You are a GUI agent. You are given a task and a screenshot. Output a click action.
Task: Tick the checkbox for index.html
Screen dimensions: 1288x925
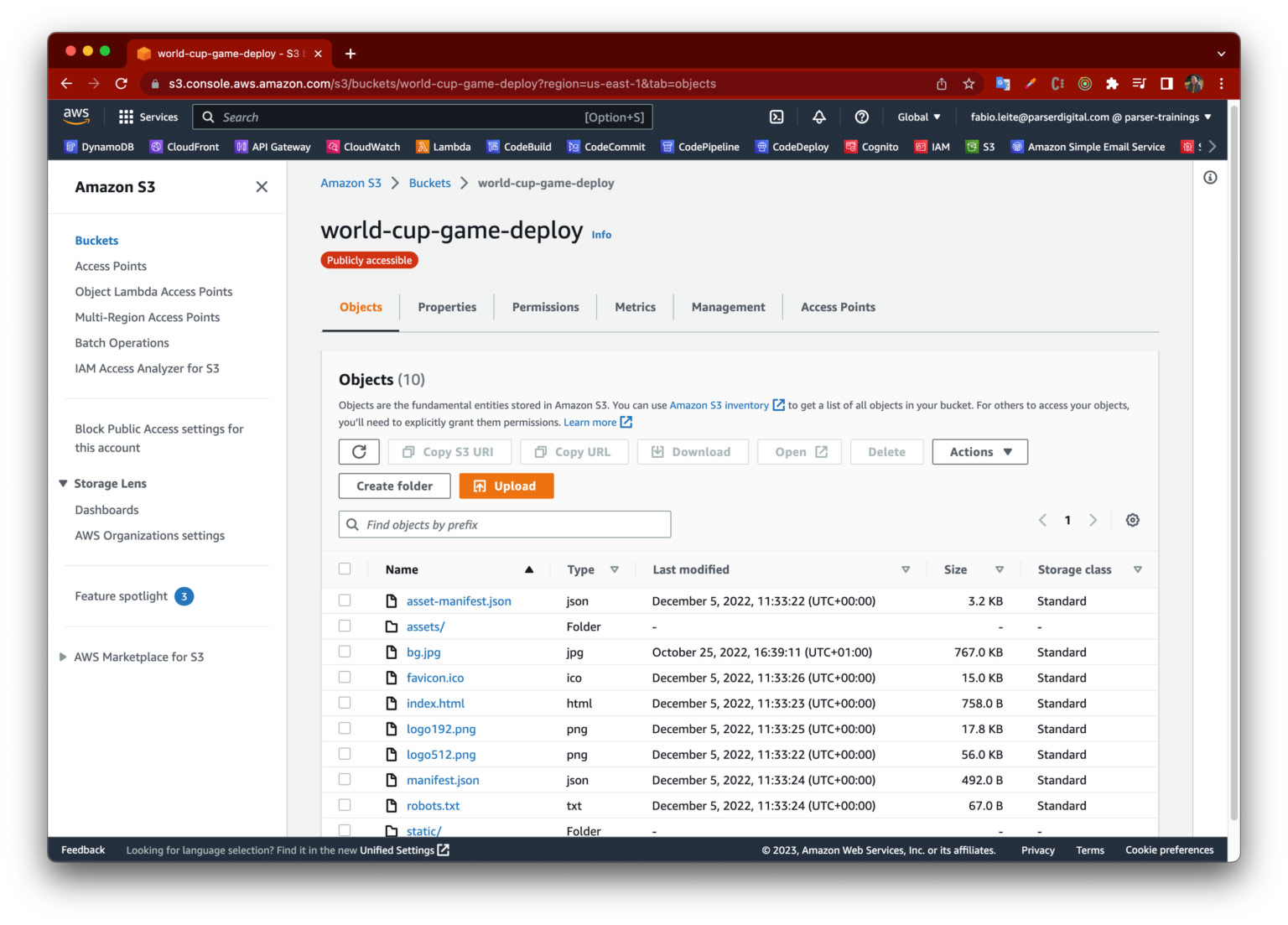345,704
